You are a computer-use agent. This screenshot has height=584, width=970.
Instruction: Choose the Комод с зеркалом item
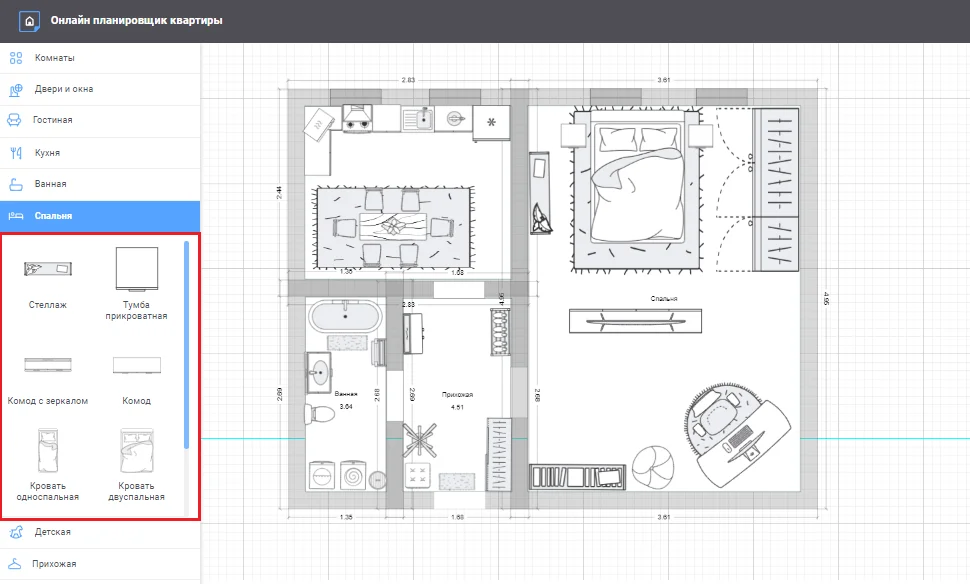pos(48,364)
